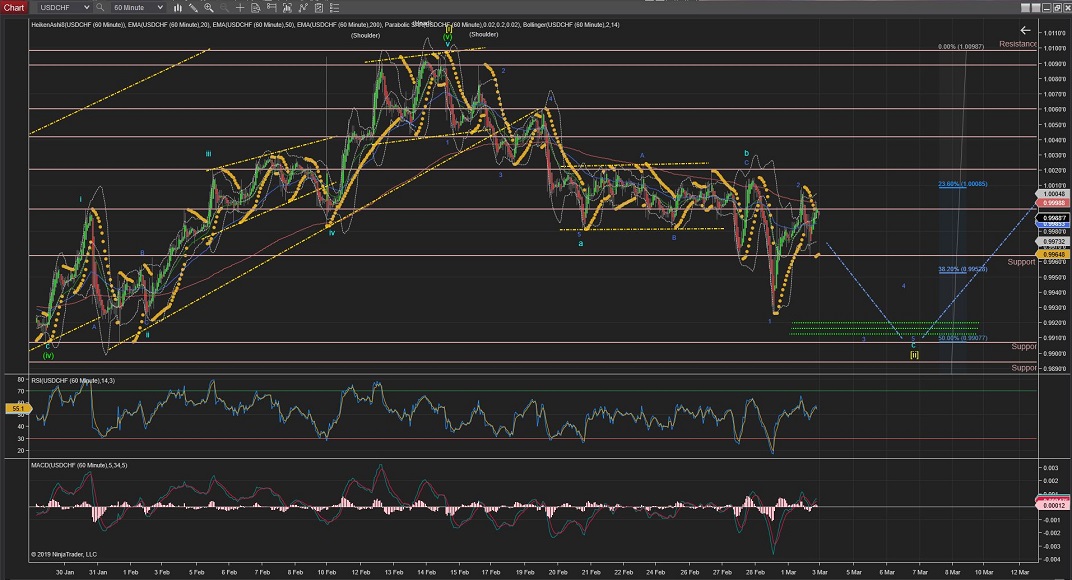Click the 38.20% Fibonacci level label
The image size is (1072, 580).
click(963, 269)
